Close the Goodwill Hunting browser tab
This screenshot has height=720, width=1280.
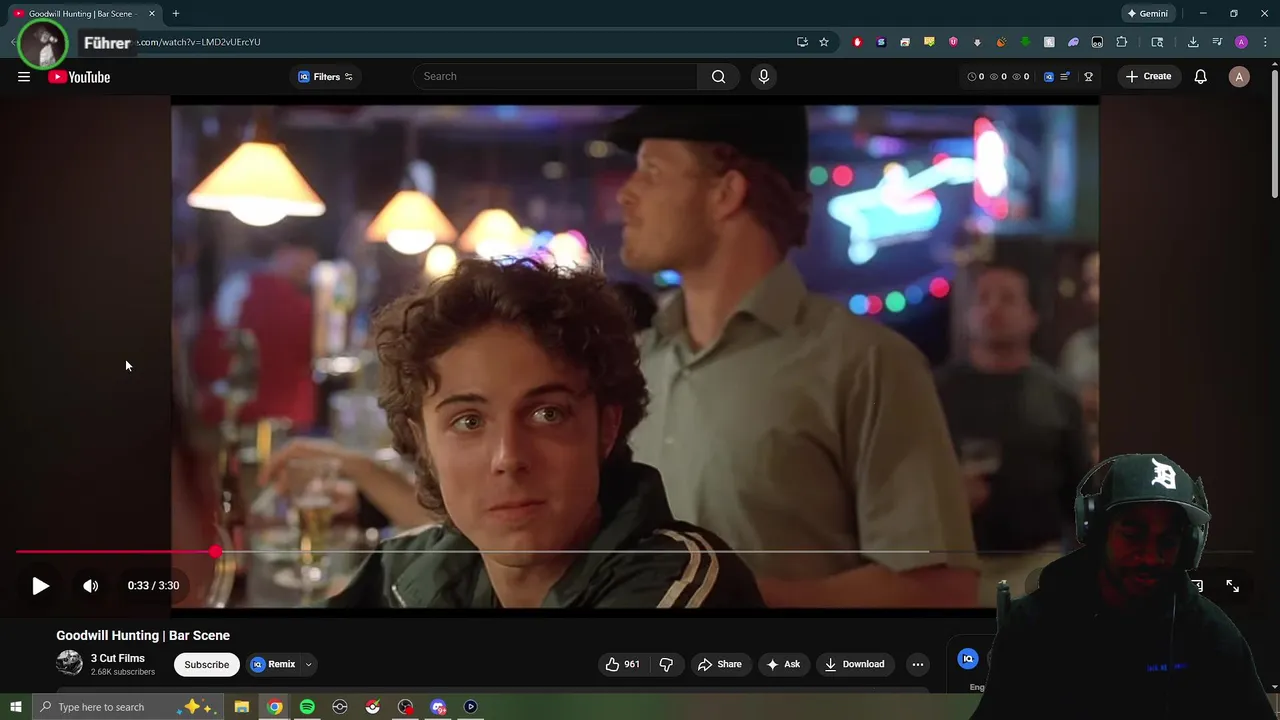(x=152, y=14)
